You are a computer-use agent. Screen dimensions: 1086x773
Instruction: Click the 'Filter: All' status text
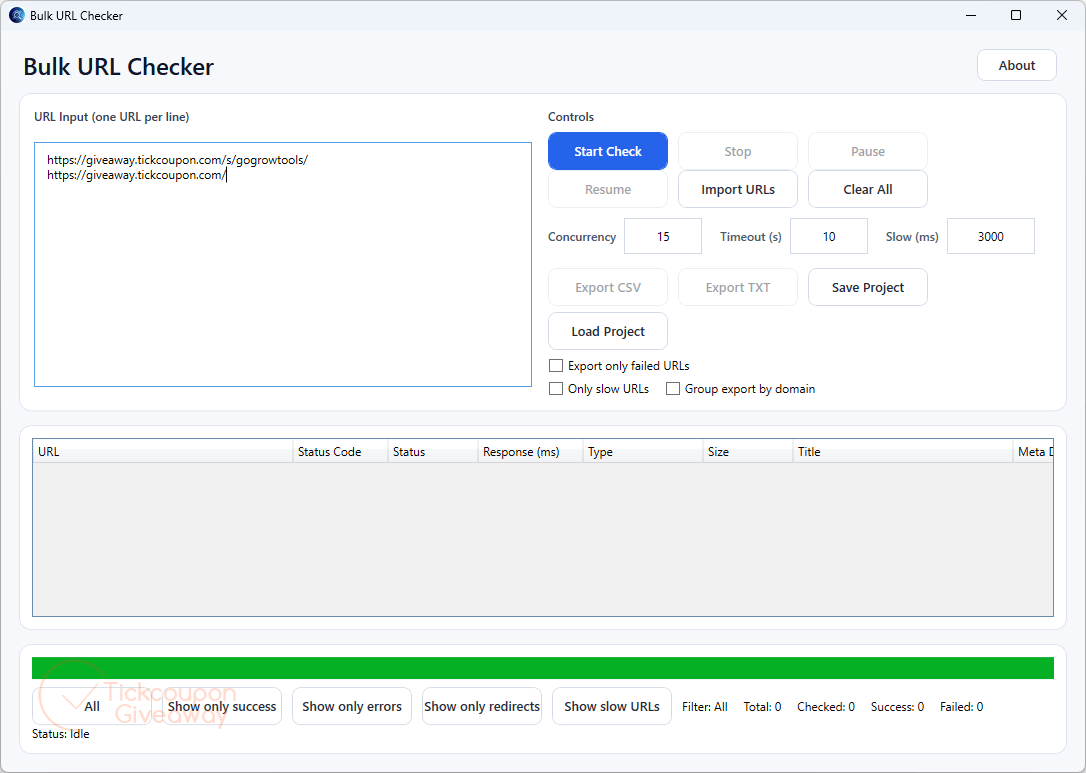point(704,707)
